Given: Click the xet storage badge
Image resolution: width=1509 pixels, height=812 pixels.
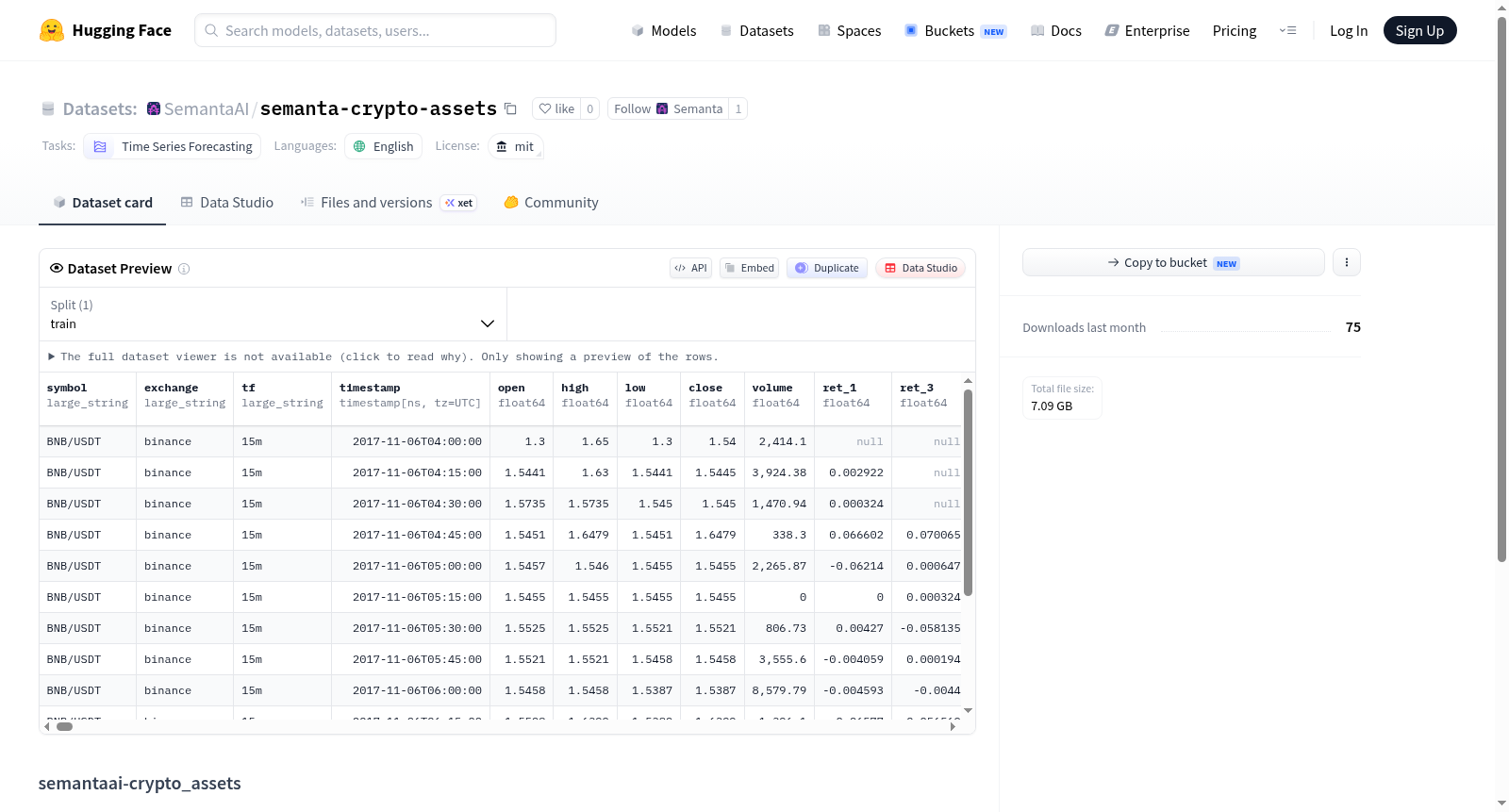Looking at the screenshot, I should 459,203.
